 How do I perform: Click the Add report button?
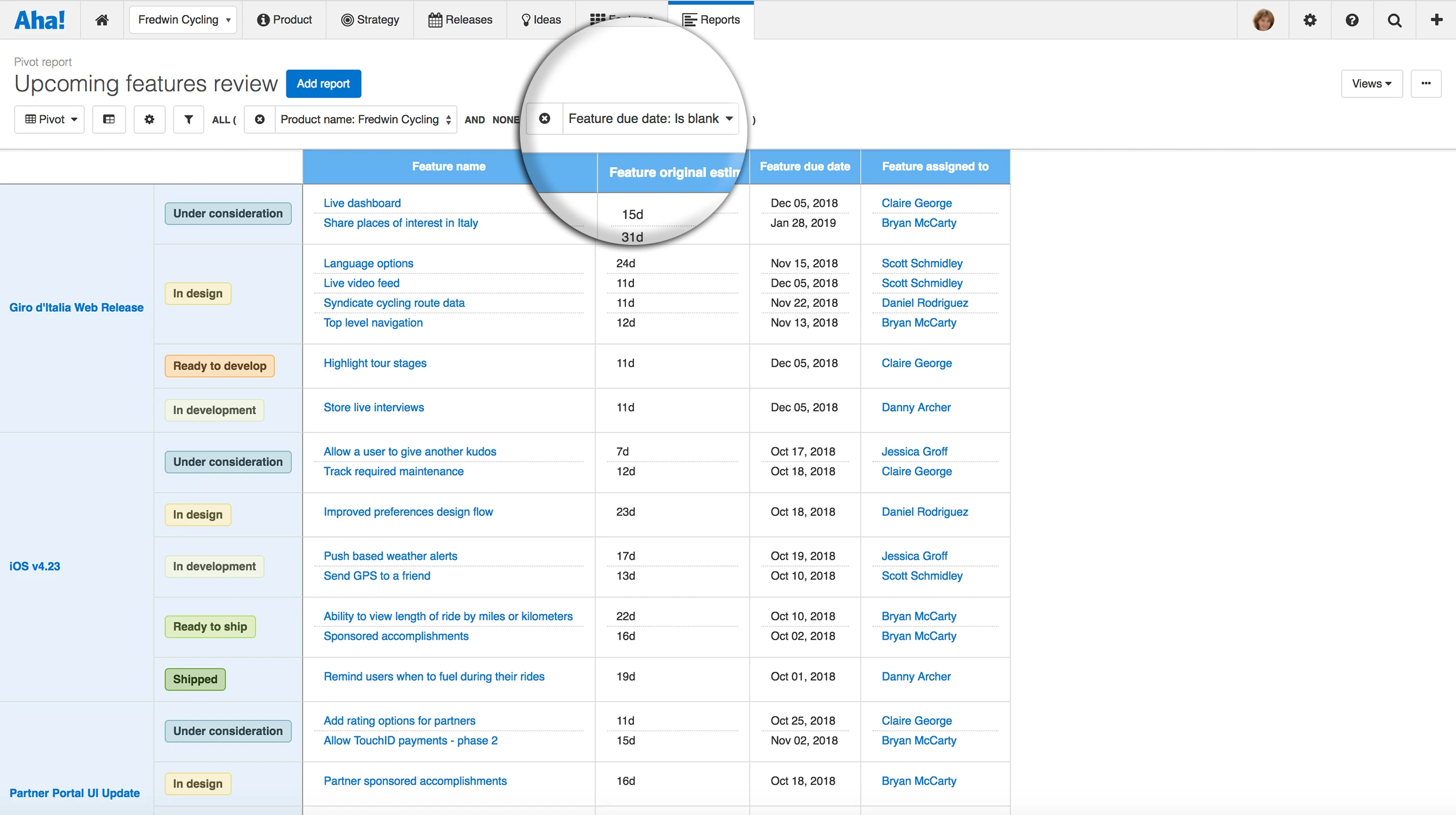click(322, 84)
